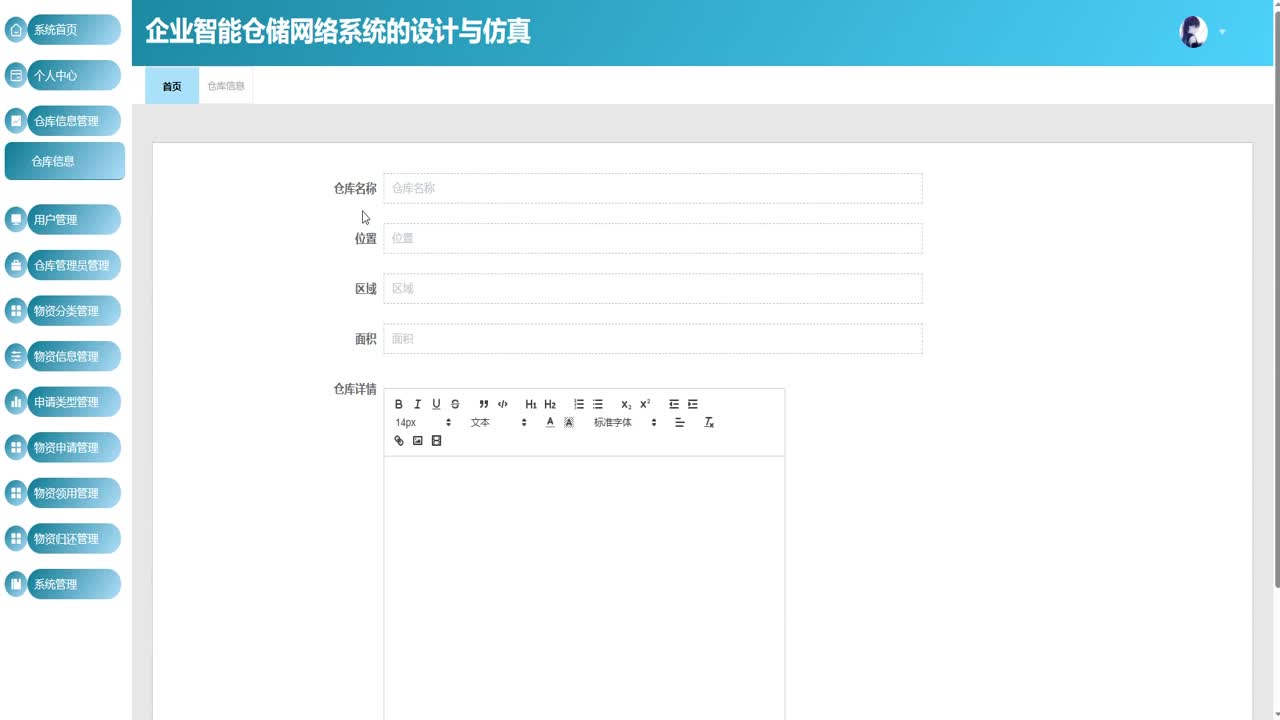Insert a video in editor
Viewport: 1280px width, 720px height.
click(x=436, y=441)
